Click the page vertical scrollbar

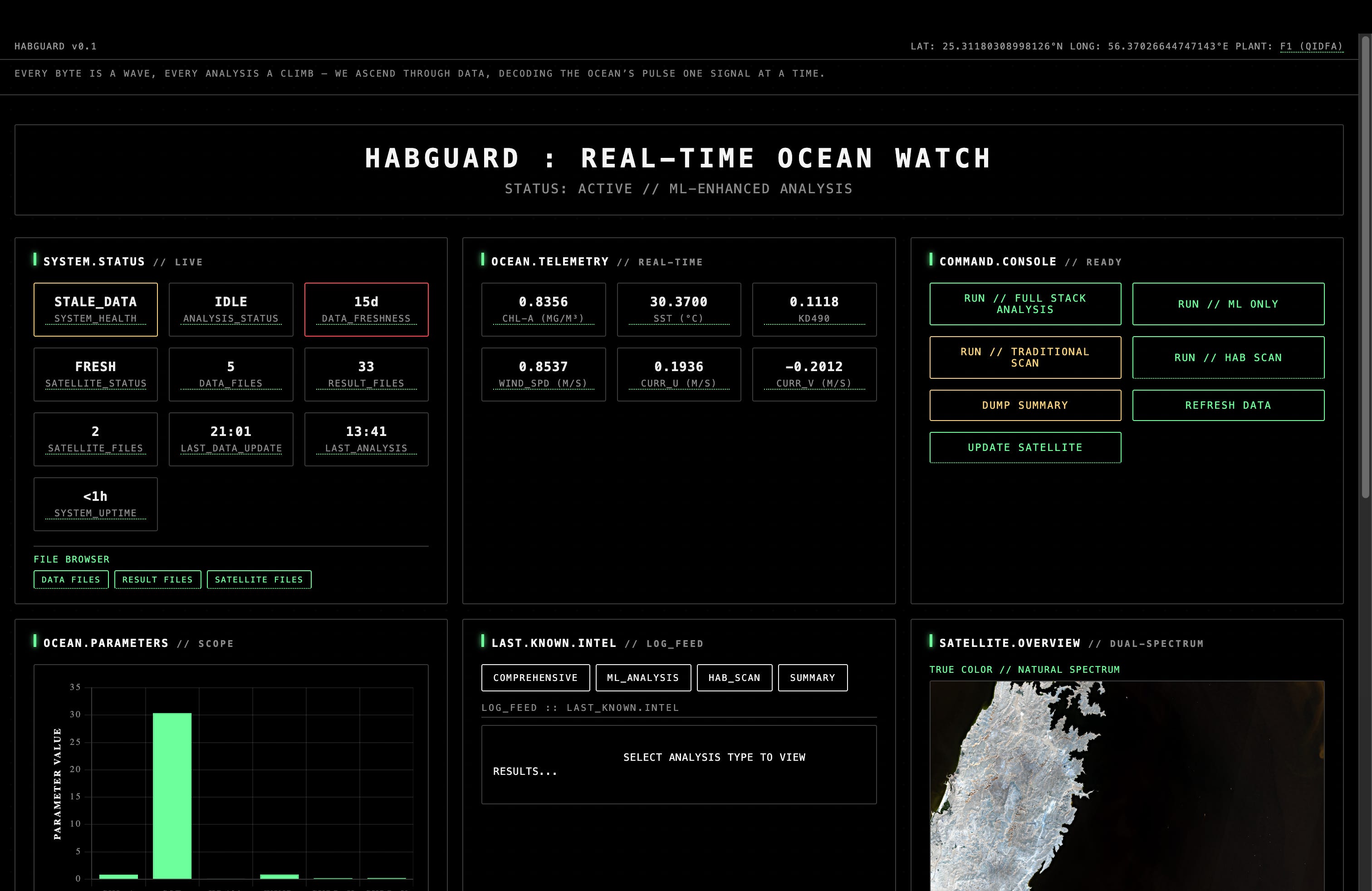pyautogui.click(x=1365, y=265)
